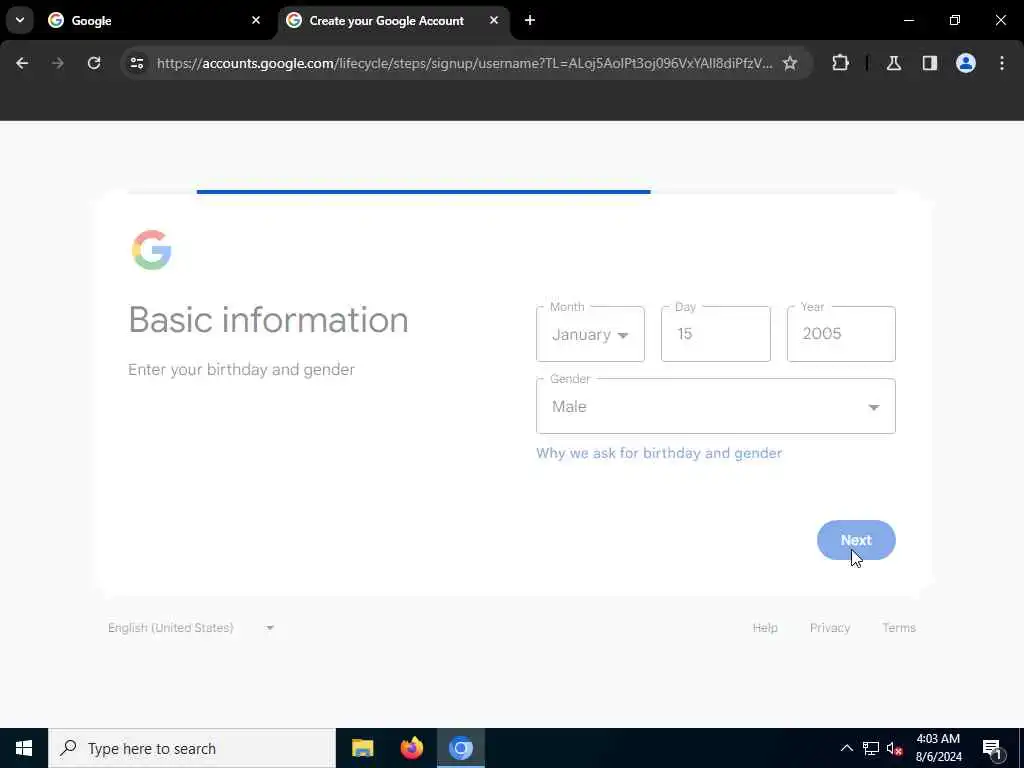Launch Firefox from the taskbar
Image resolution: width=1024 pixels, height=768 pixels.
point(411,748)
